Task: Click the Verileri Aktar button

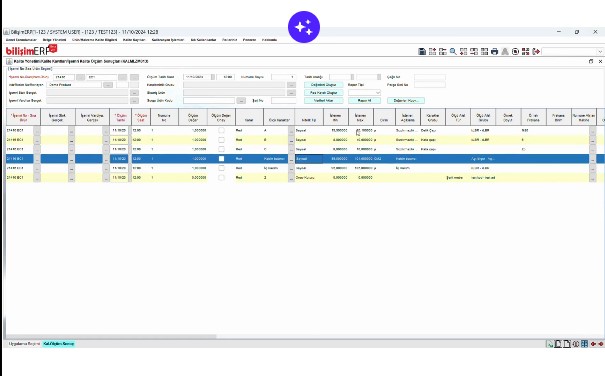Action: (x=323, y=100)
